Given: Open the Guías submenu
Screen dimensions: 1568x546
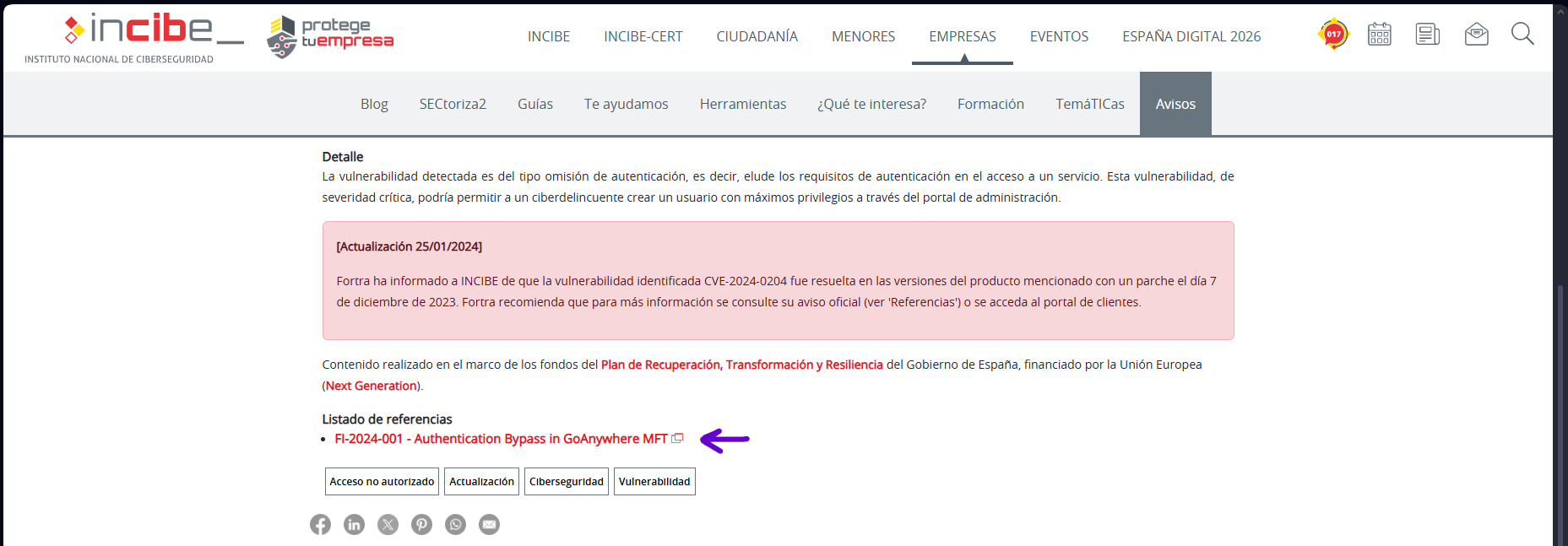Looking at the screenshot, I should tap(535, 104).
